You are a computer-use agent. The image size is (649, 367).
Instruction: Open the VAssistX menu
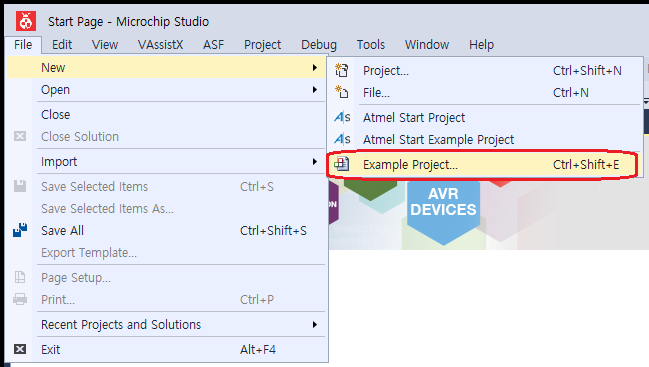point(161,45)
